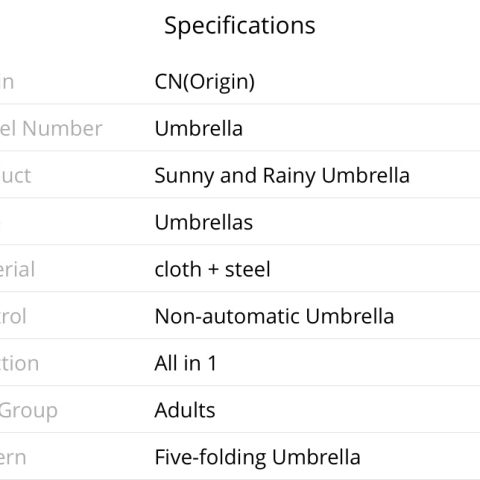This screenshot has height=480, width=480.
Task: Click the cut-off Pattern label
Action: [13, 458]
